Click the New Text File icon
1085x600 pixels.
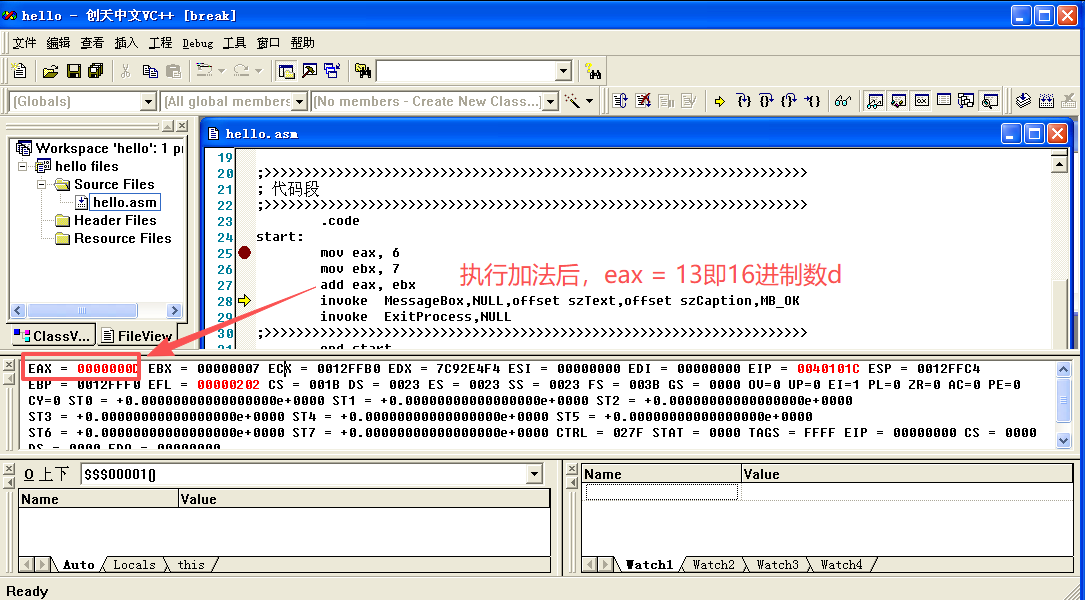pos(19,71)
